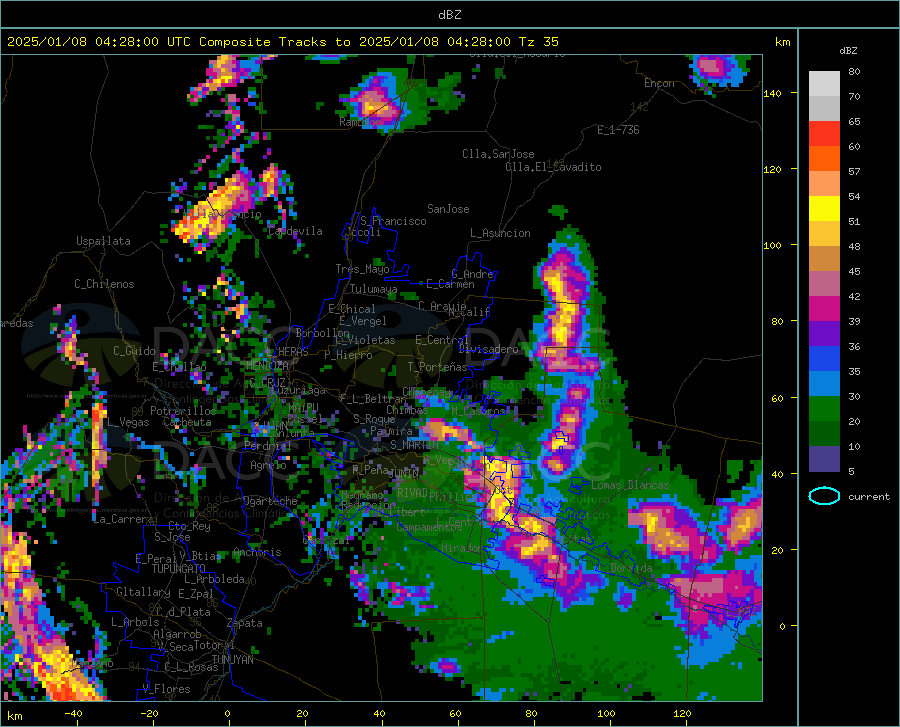This screenshot has height=727, width=900.
Task: Click the cyan 'current' ellipse legend icon
Action: 824,496
